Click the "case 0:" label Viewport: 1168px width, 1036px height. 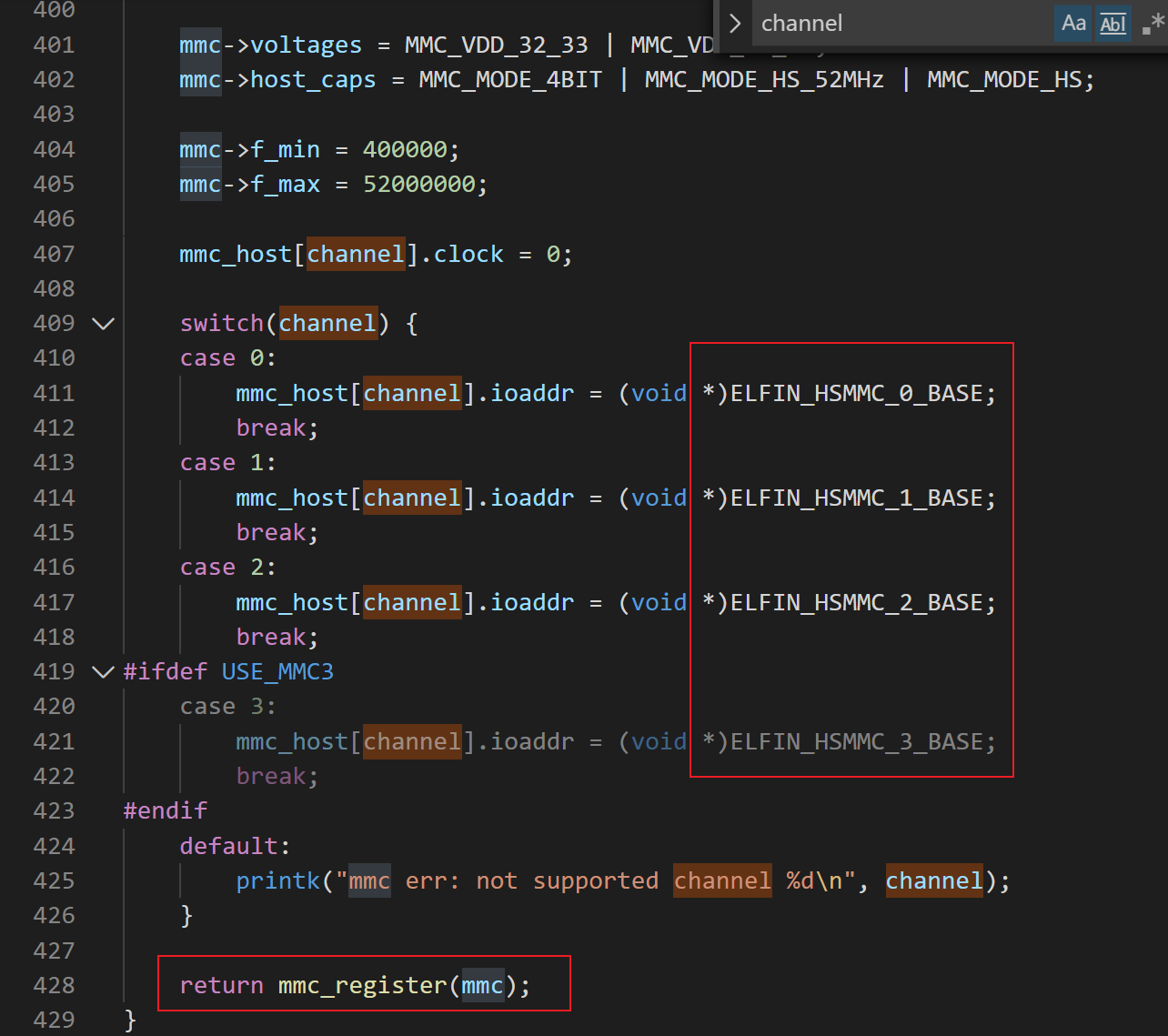(x=228, y=358)
